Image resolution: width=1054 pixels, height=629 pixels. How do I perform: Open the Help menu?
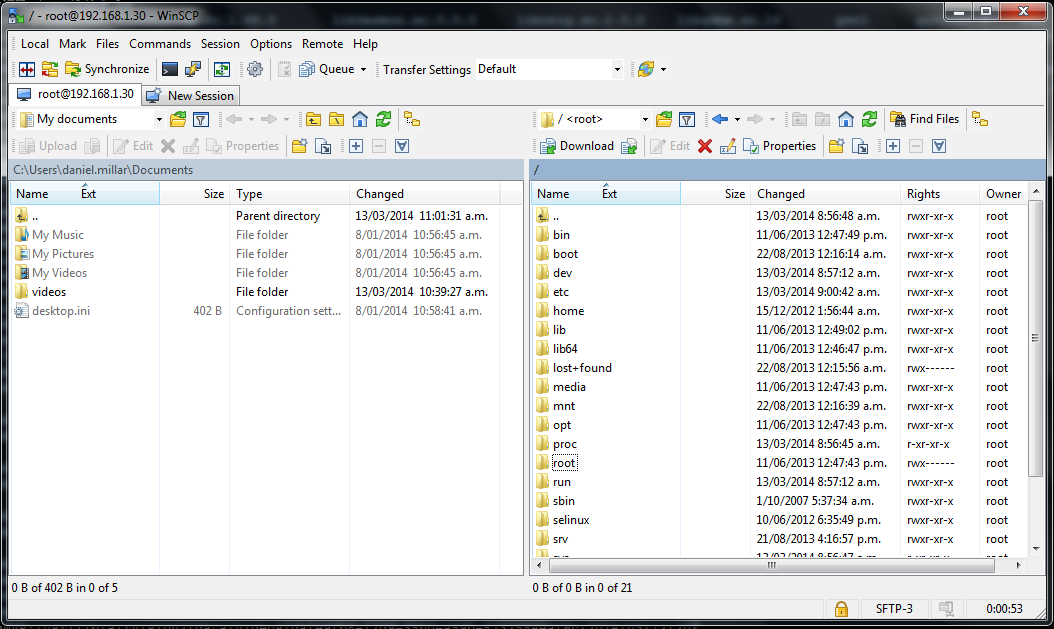coord(365,44)
